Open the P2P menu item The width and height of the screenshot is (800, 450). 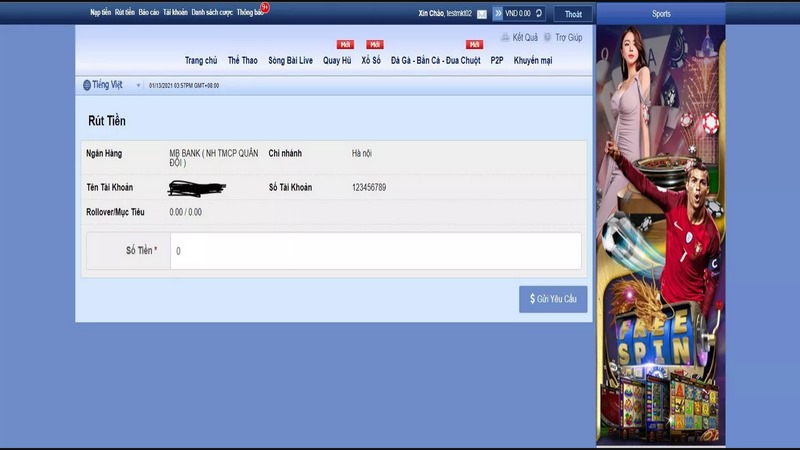point(497,61)
